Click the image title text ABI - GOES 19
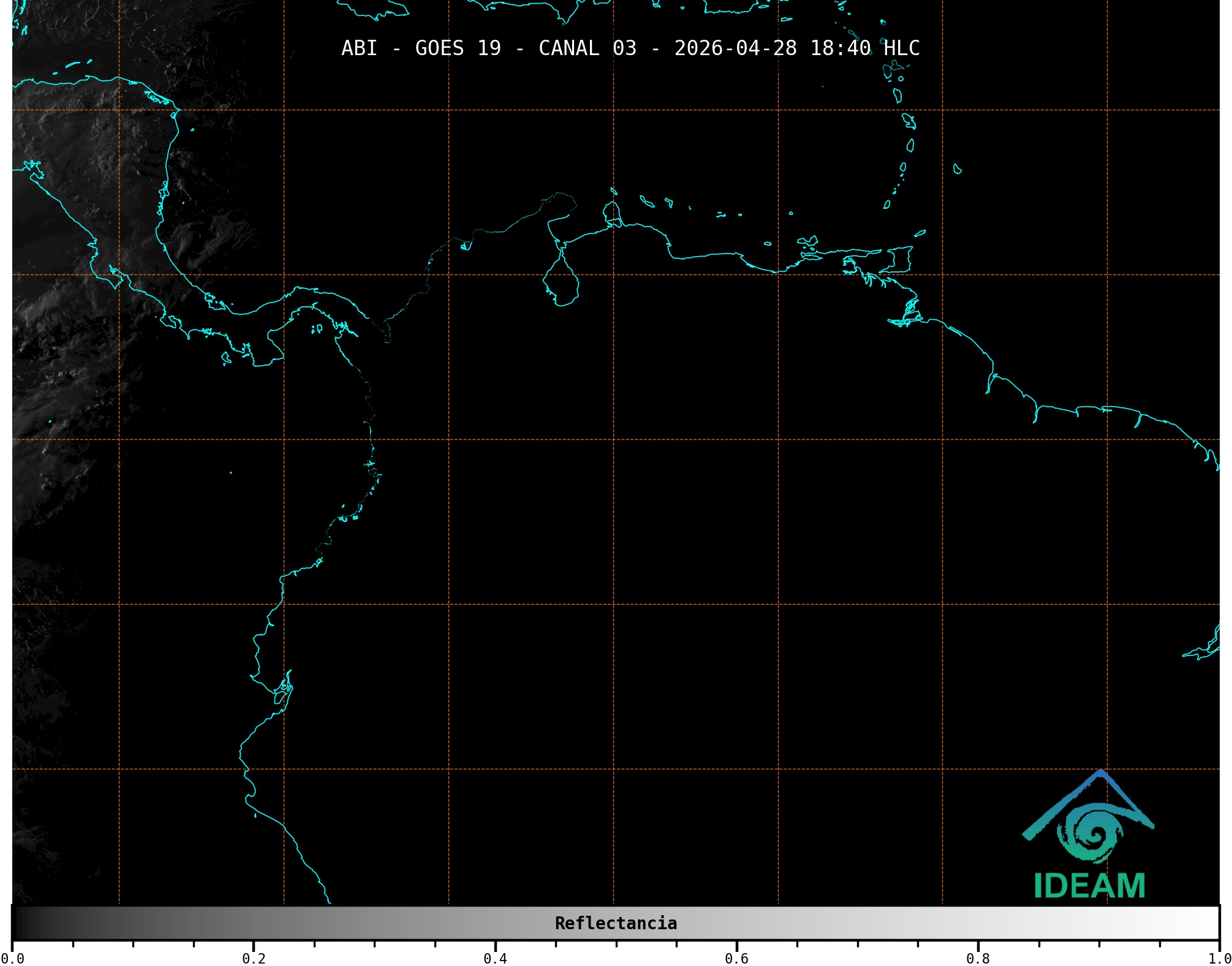This screenshot has height=966, width=1232. pyautogui.click(x=421, y=48)
